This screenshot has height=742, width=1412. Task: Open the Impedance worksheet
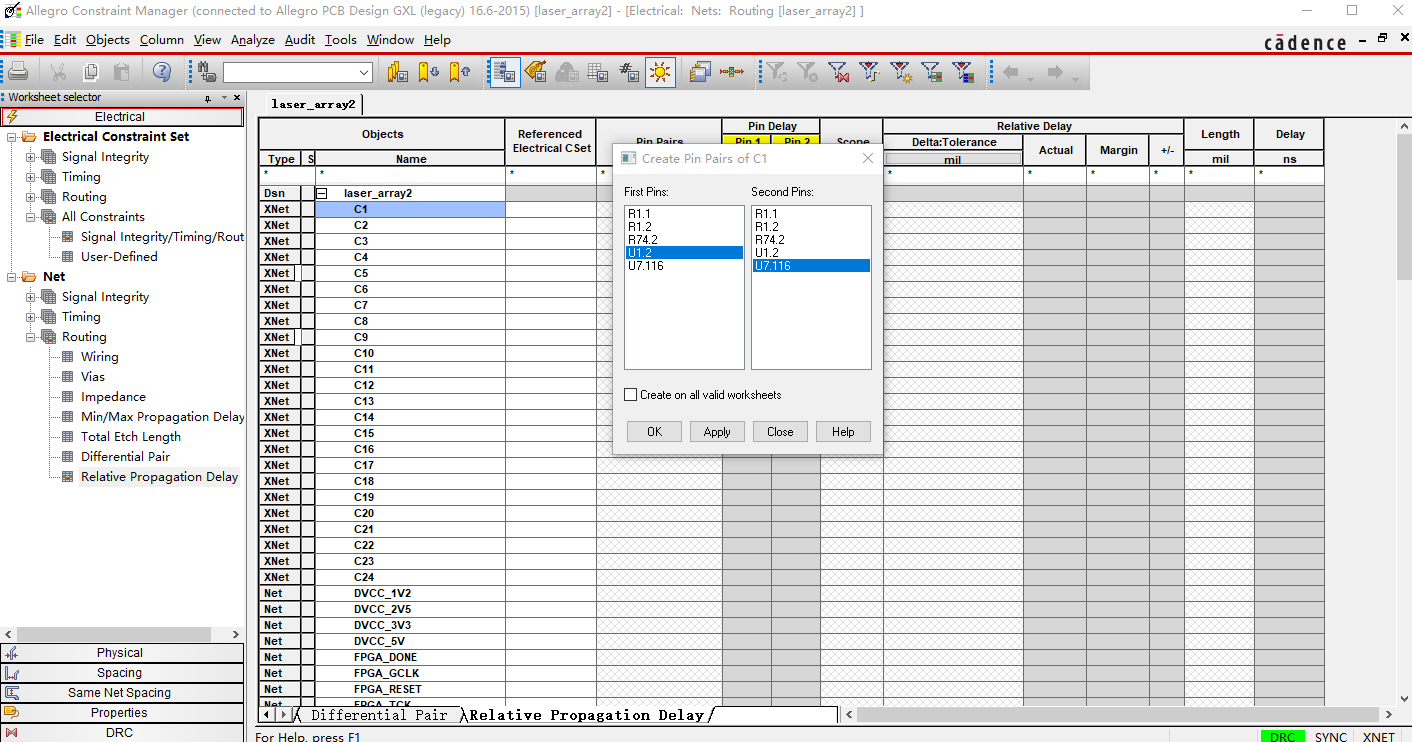click(113, 397)
